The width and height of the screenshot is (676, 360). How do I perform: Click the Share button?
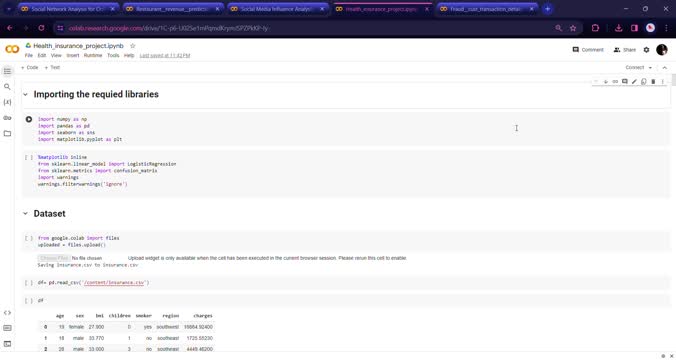[x=625, y=50]
